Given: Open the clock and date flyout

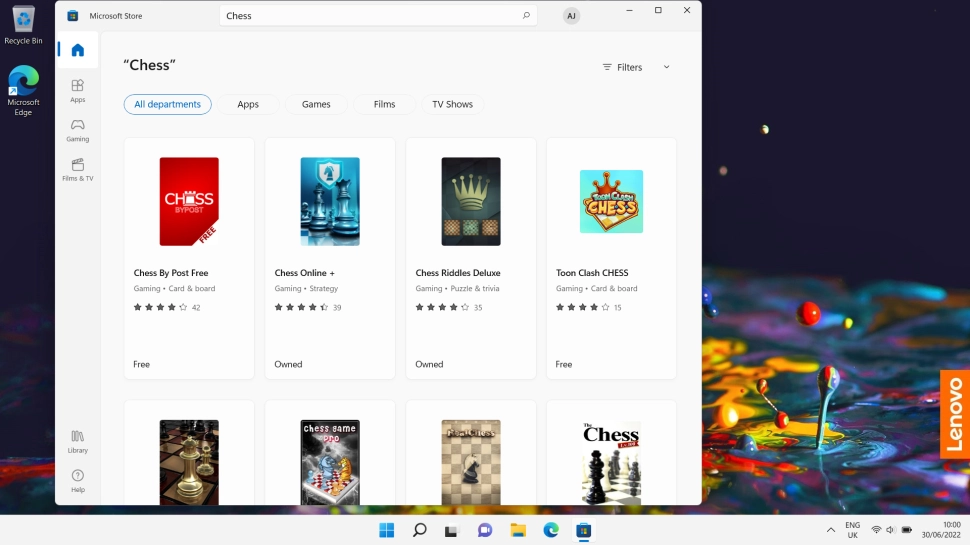Looking at the screenshot, I should click(x=941, y=530).
